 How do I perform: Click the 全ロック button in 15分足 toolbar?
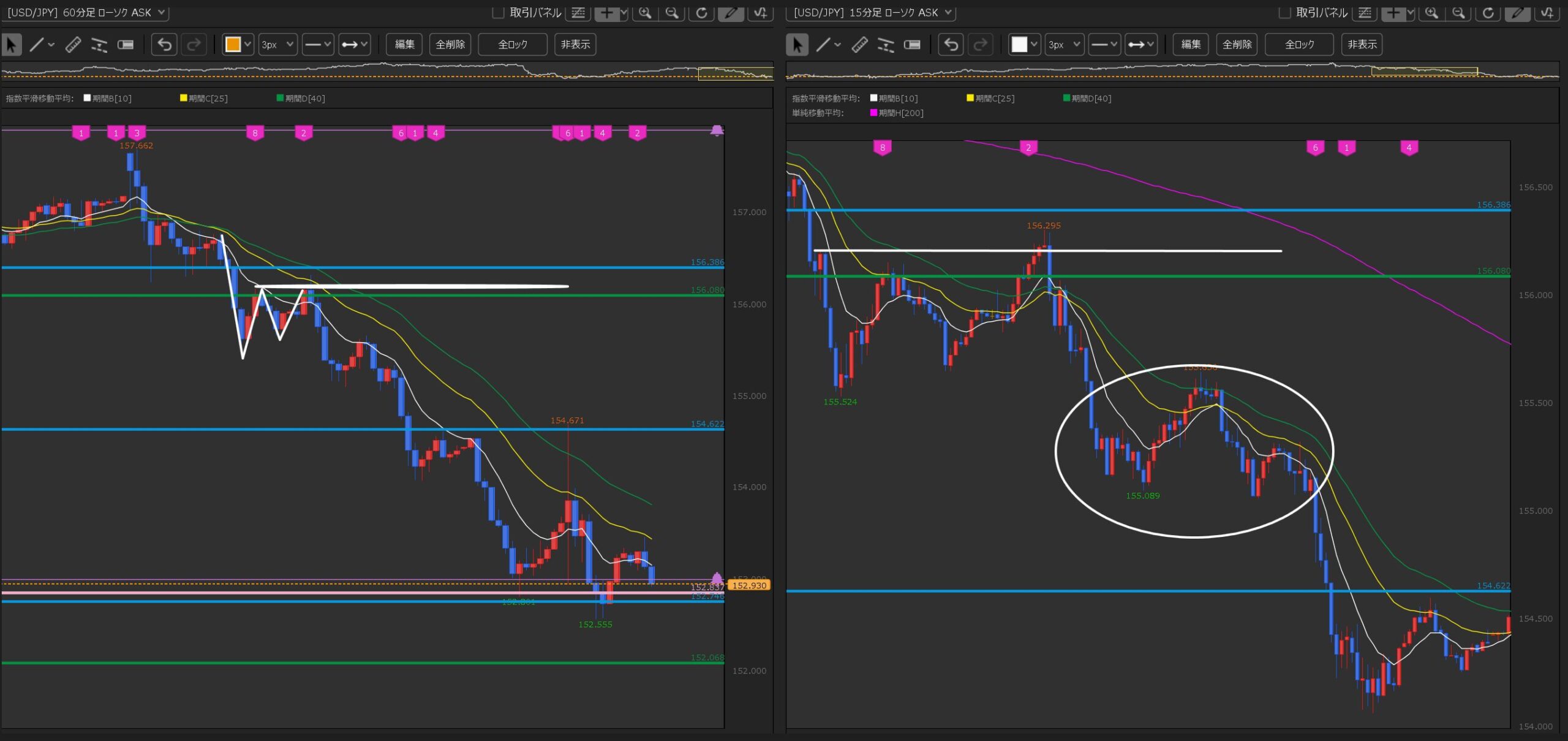[x=1299, y=44]
